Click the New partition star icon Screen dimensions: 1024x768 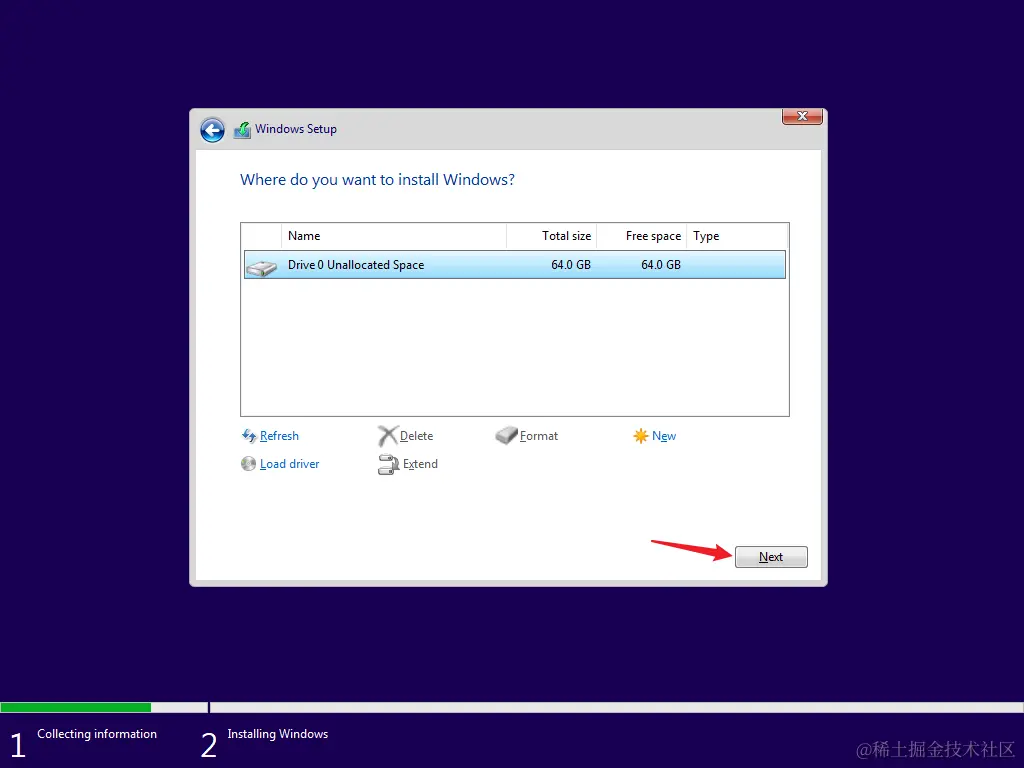tap(641, 436)
